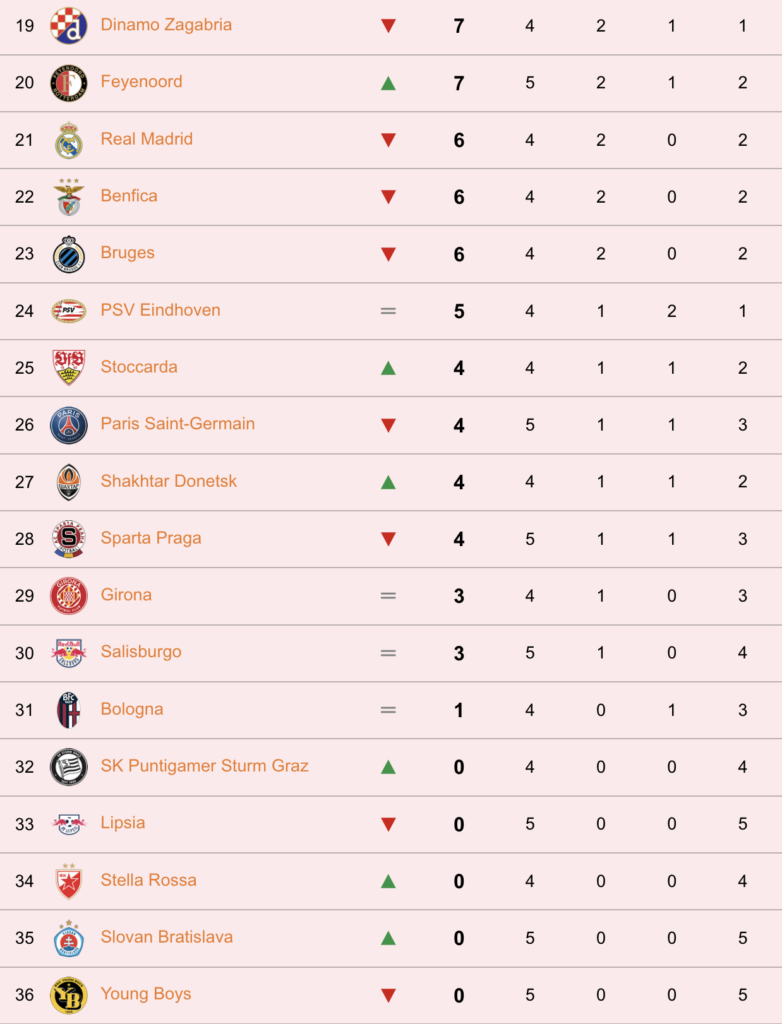The image size is (782, 1024).
Task: Open the Shakhtar Donetsk team link
Action: tap(169, 481)
